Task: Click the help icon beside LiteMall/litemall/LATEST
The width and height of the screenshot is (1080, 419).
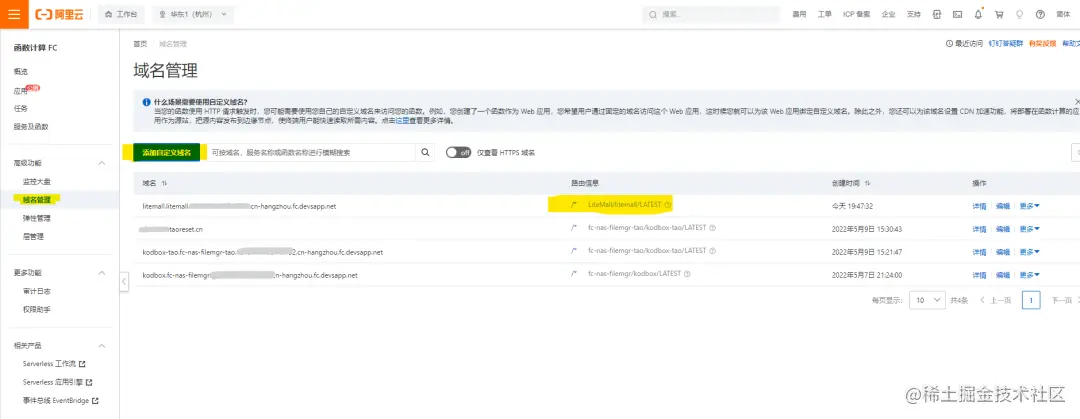Action: 668,205
